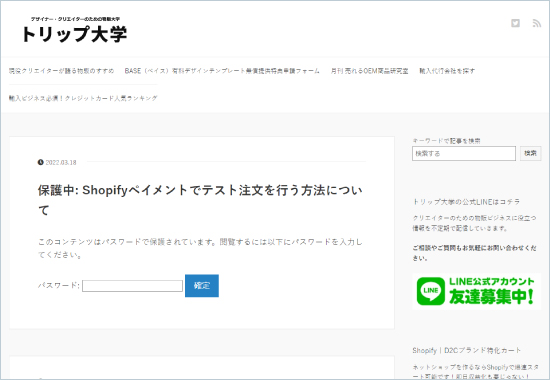Open 輸入代行会社を探す menu item
The width and height of the screenshot is (550, 380).
(x=447, y=71)
